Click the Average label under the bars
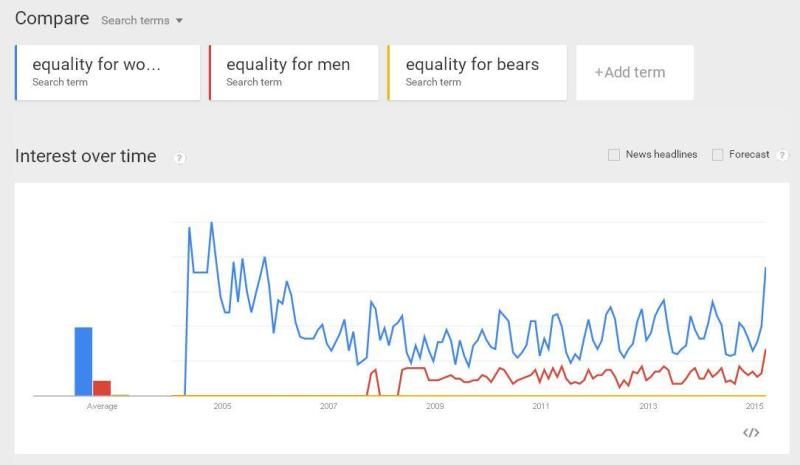 click(x=102, y=406)
